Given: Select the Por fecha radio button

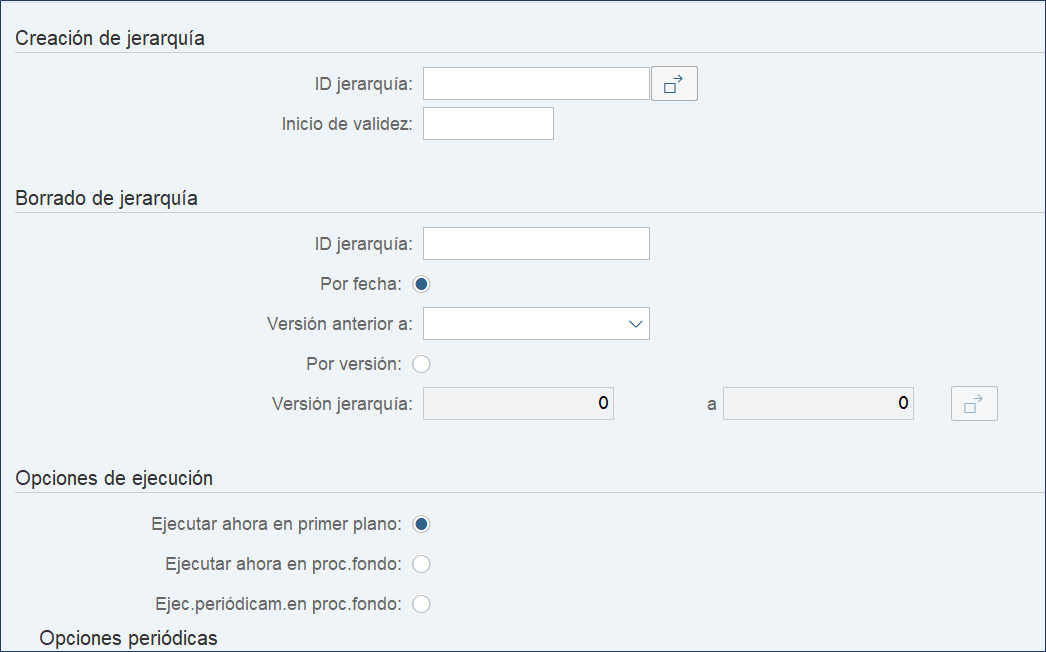Looking at the screenshot, I should (421, 284).
